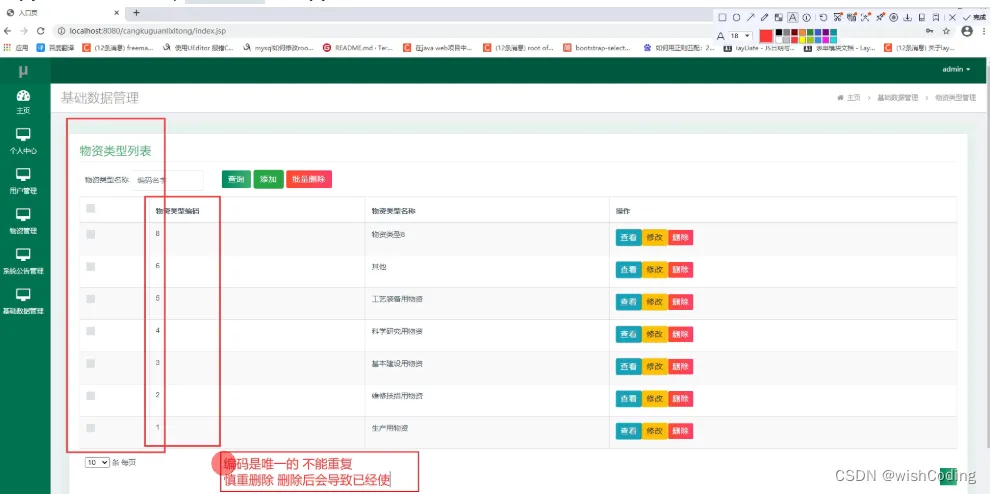The height and width of the screenshot is (494, 991).
Task: Focus the 物资类型名称 search field
Action: 168,180
